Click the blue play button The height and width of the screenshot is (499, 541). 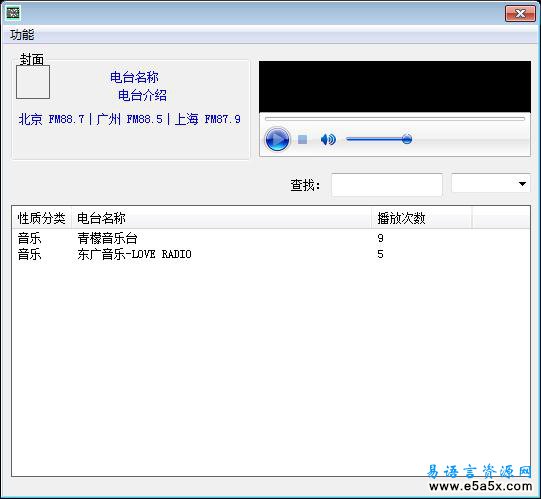(x=277, y=139)
